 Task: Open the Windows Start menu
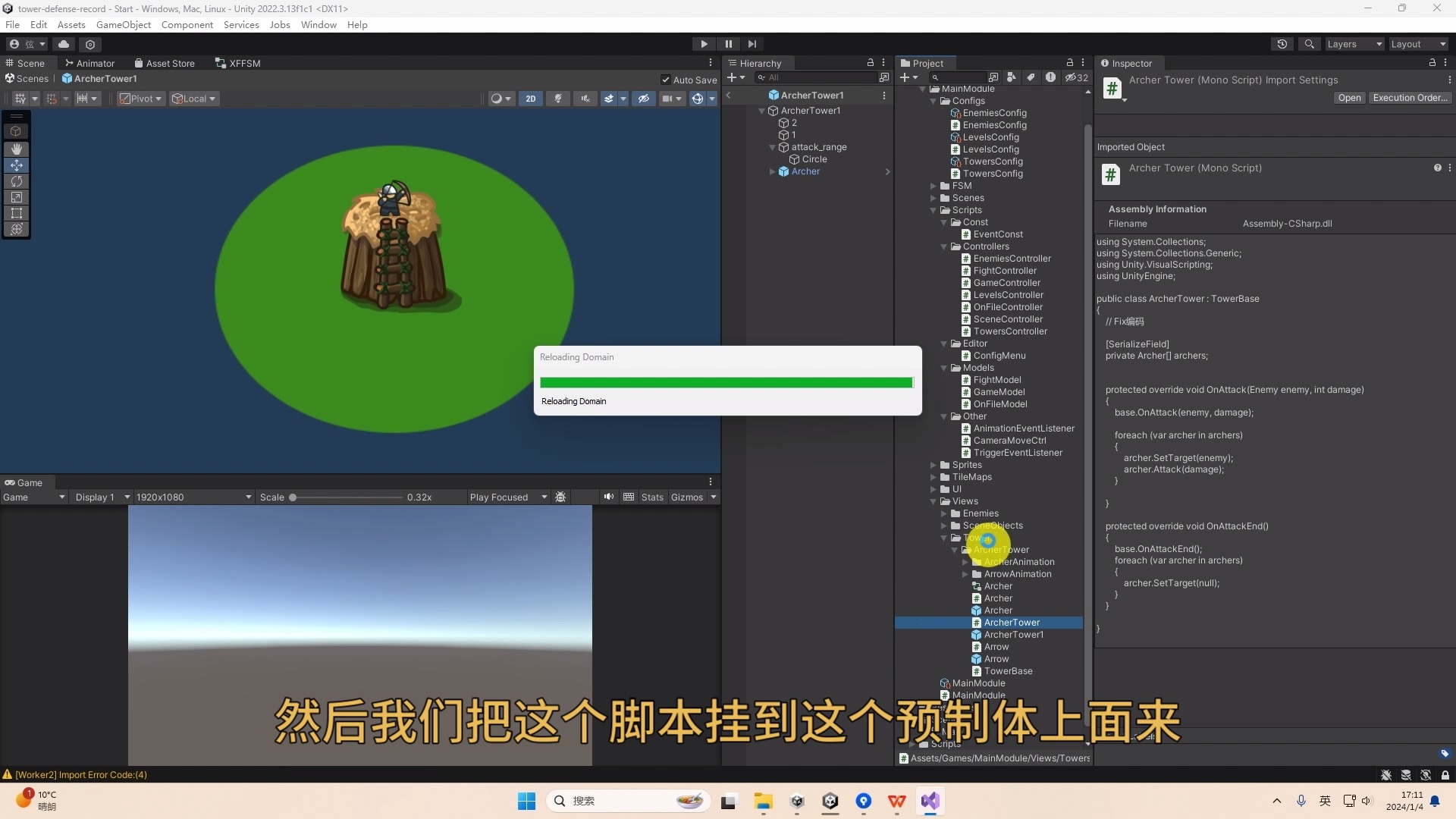click(526, 801)
